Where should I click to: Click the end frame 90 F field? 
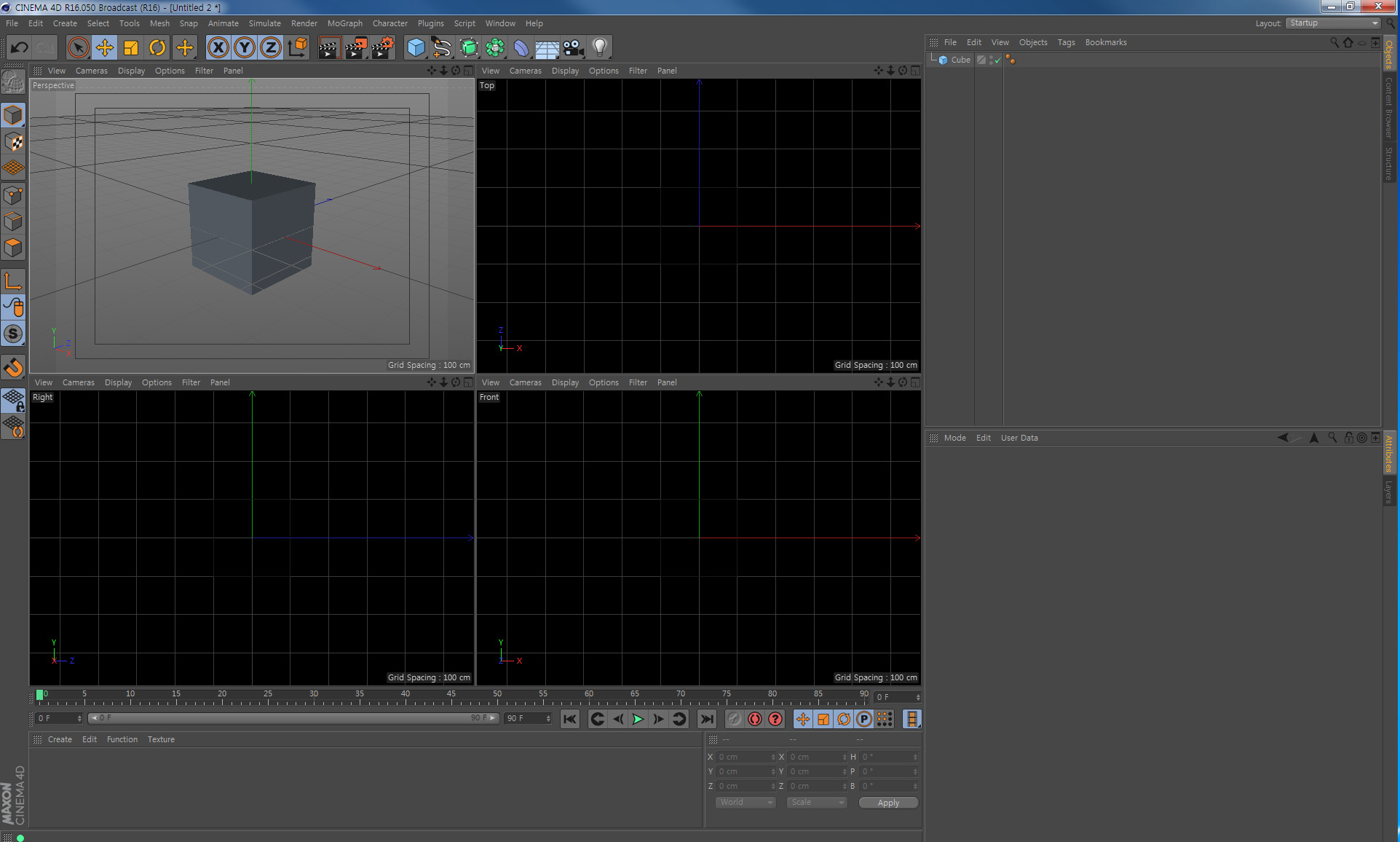coord(529,718)
